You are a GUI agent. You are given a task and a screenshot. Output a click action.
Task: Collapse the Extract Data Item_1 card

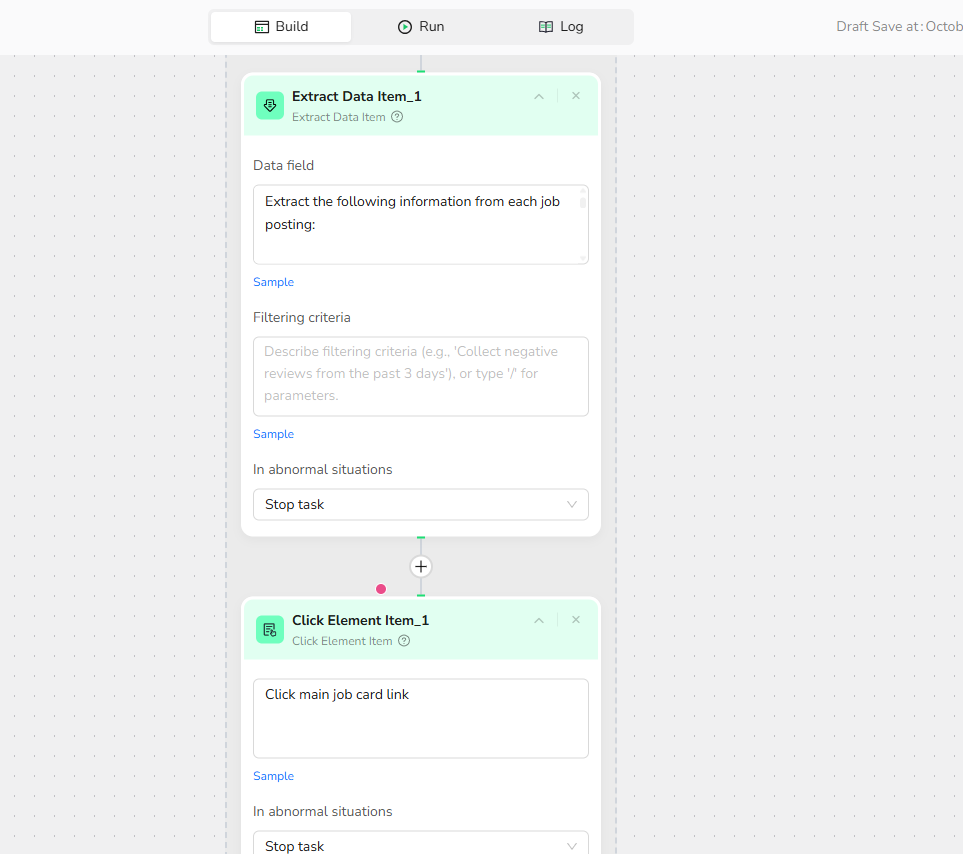click(539, 97)
